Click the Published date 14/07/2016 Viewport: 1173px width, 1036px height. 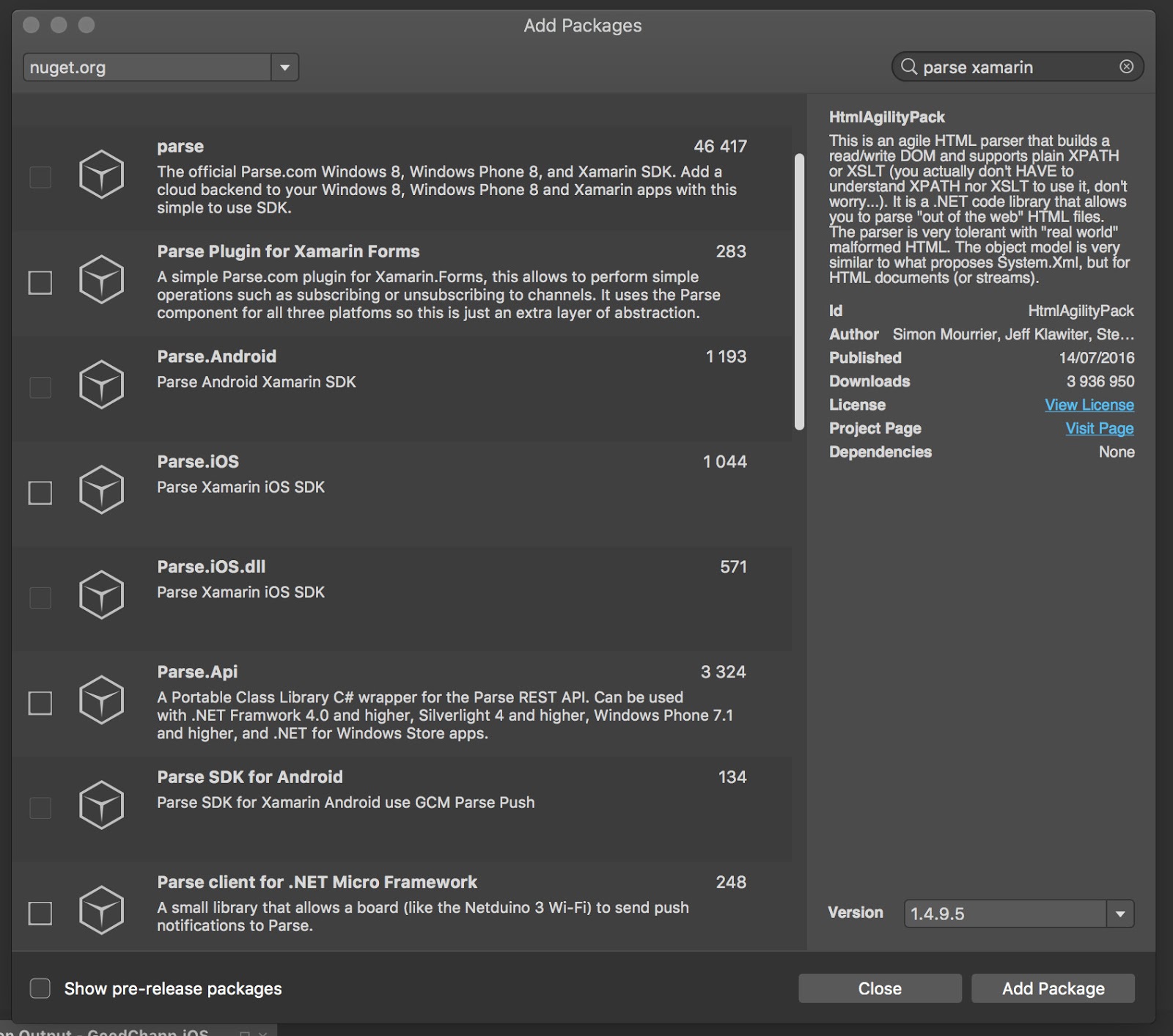click(x=1097, y=358)
